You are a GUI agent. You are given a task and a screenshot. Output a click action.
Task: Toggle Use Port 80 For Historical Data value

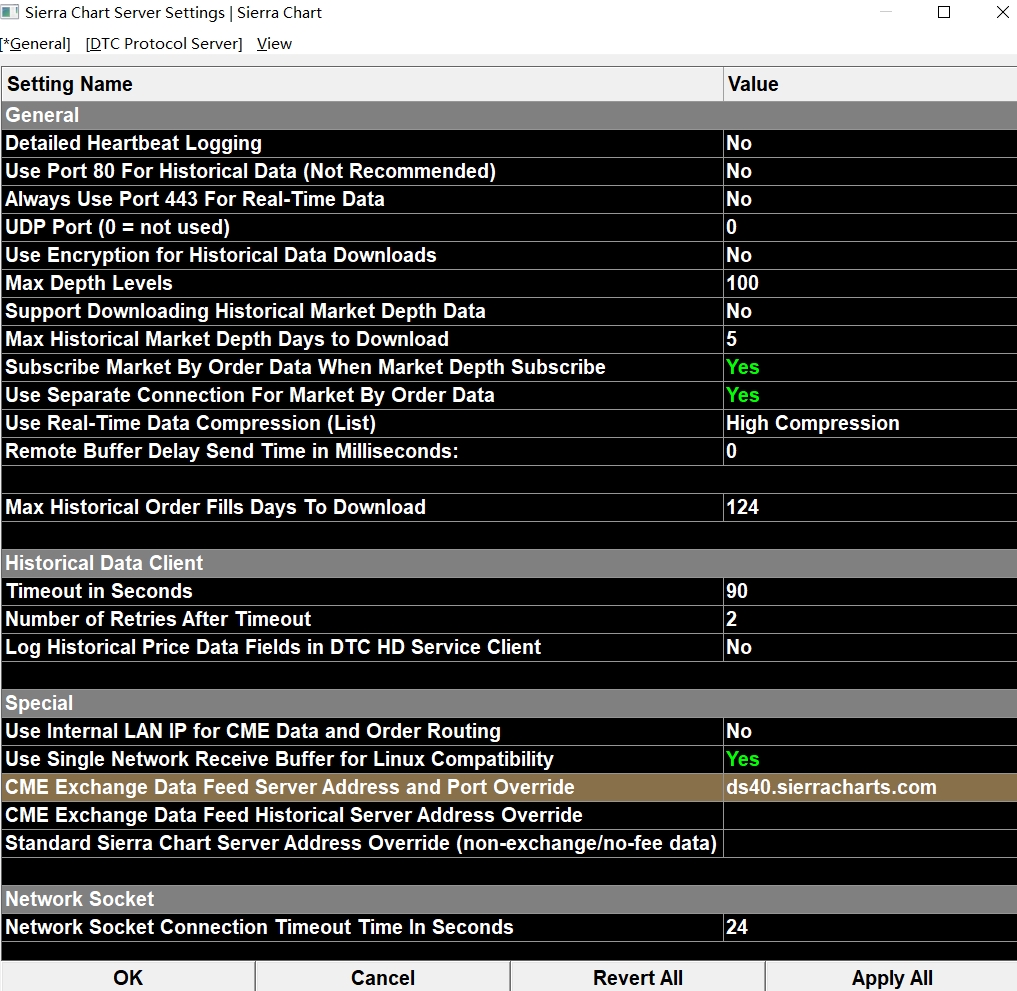tap(870, 171)
